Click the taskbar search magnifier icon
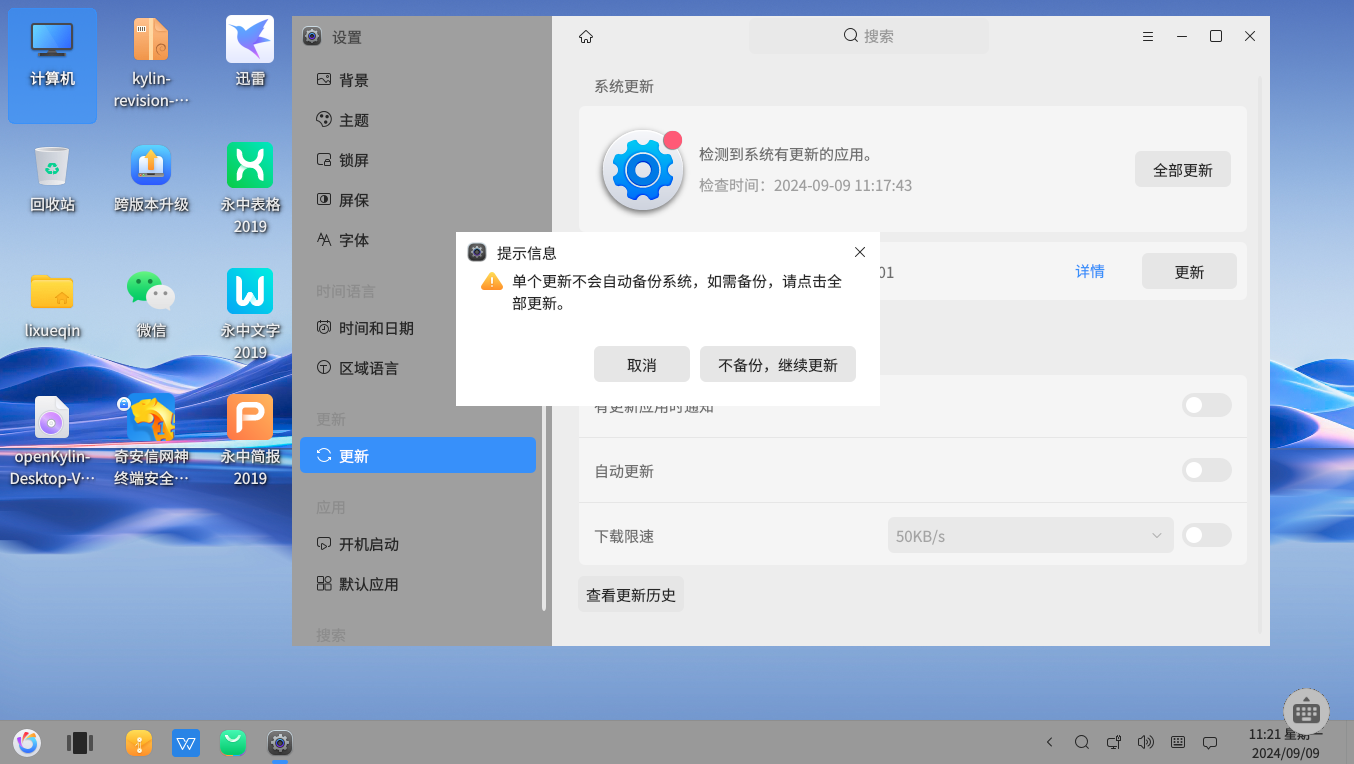1354x764 pixels. [x=1082, y=742]
